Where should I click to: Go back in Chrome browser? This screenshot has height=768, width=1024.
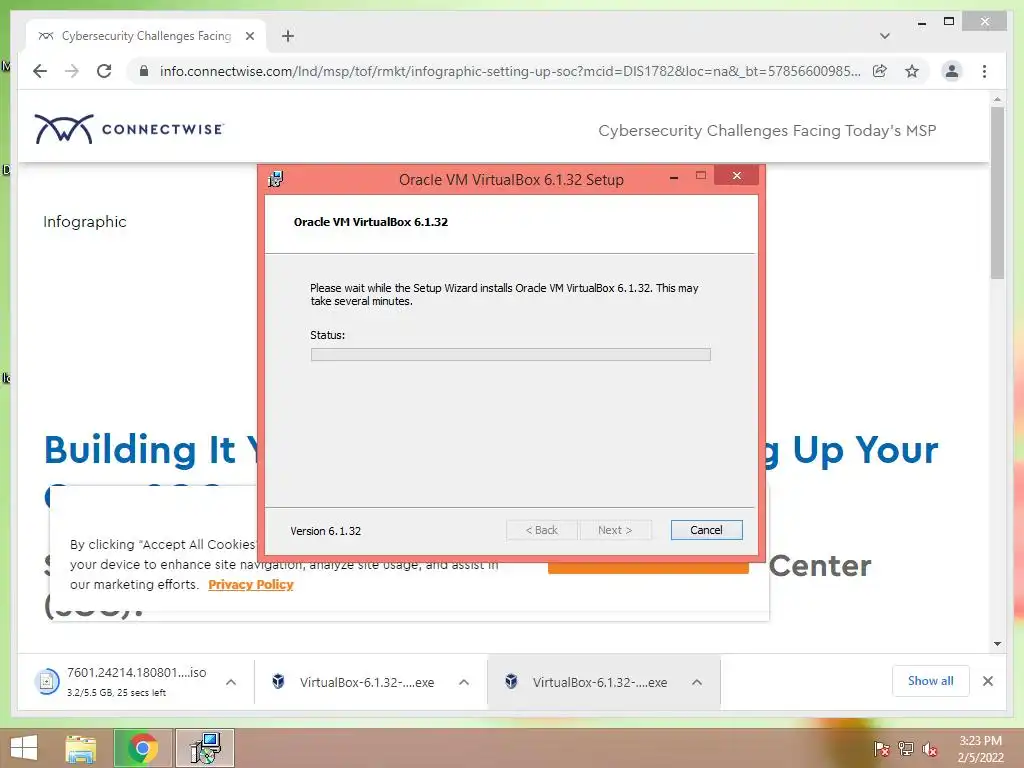40,71
